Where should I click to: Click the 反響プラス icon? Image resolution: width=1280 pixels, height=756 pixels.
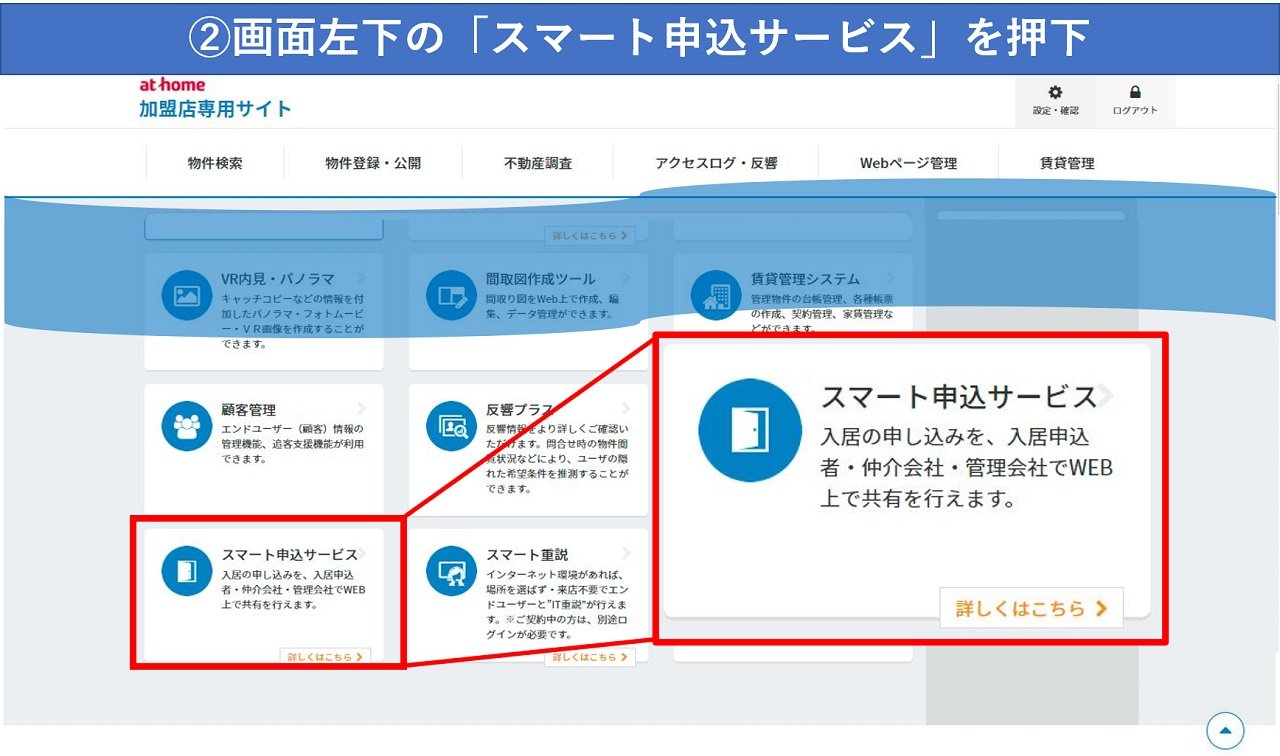pyautogui.click(x=452, y=426)
